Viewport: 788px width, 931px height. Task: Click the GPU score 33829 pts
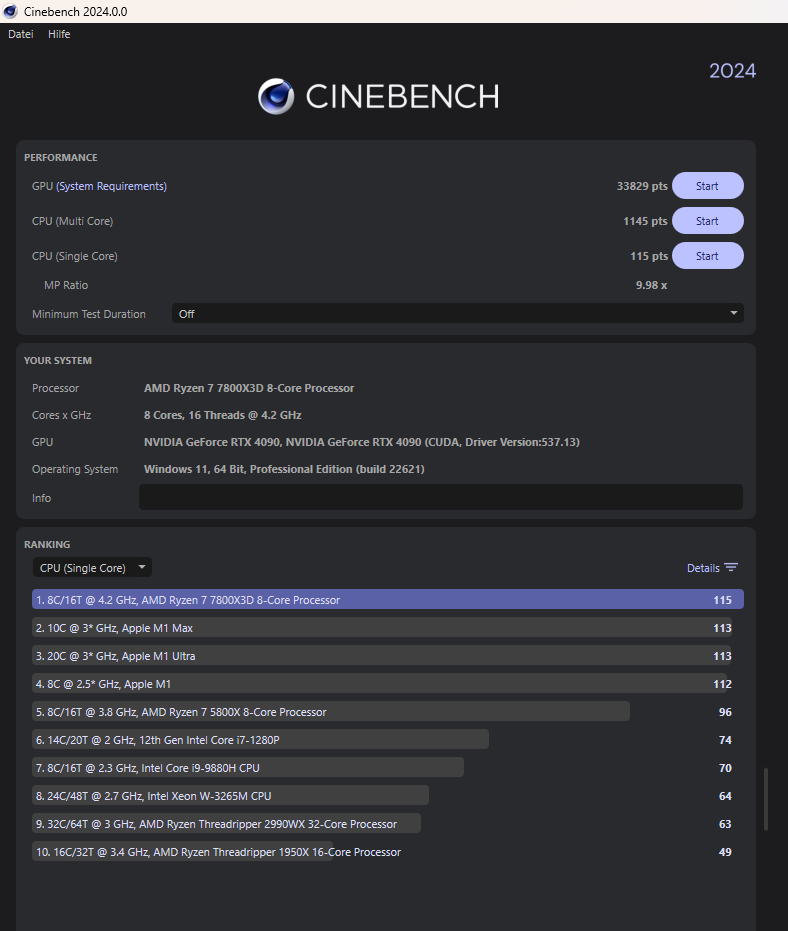642,186
